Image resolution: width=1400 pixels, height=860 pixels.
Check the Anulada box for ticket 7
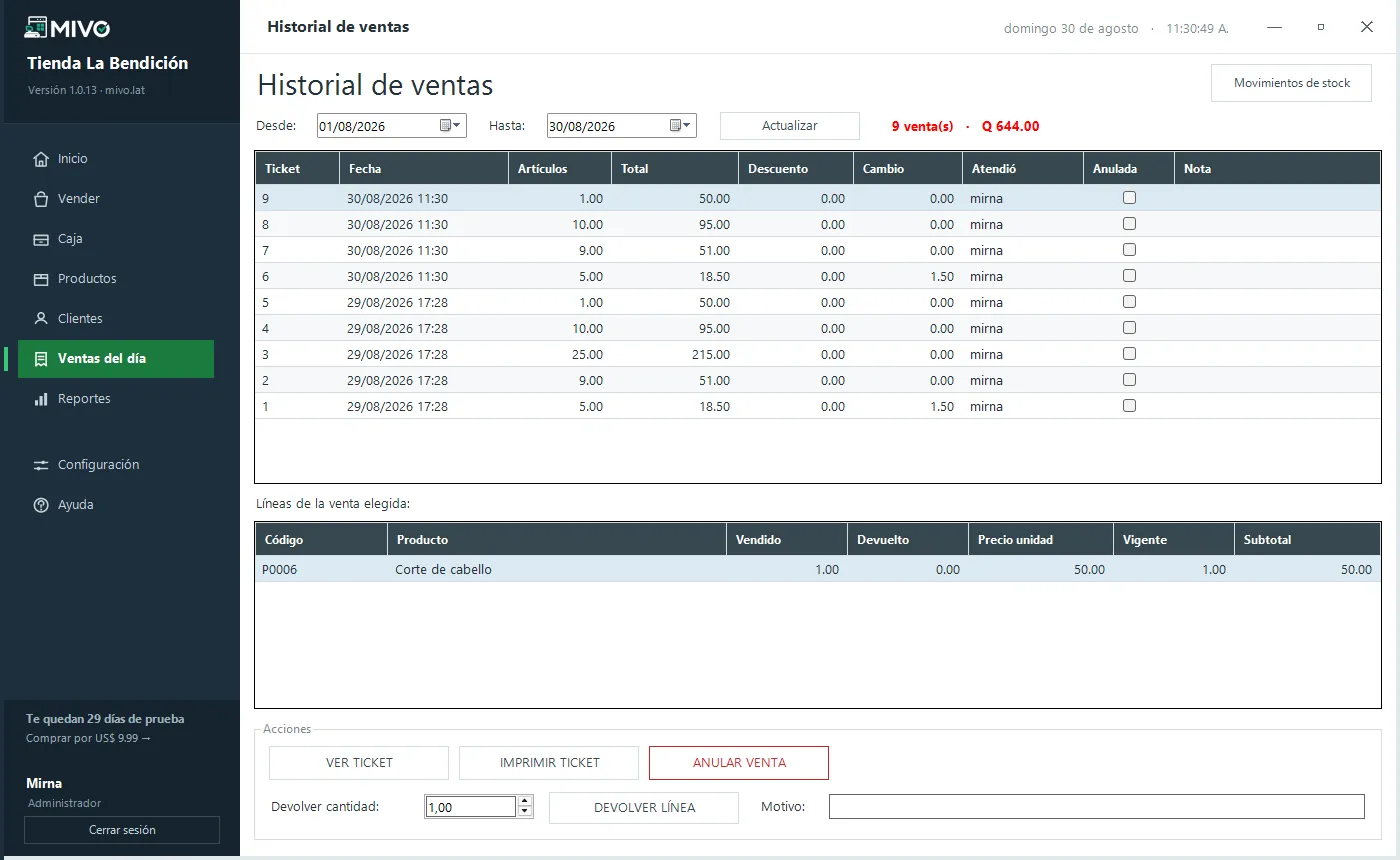[x=1129, y=250]
